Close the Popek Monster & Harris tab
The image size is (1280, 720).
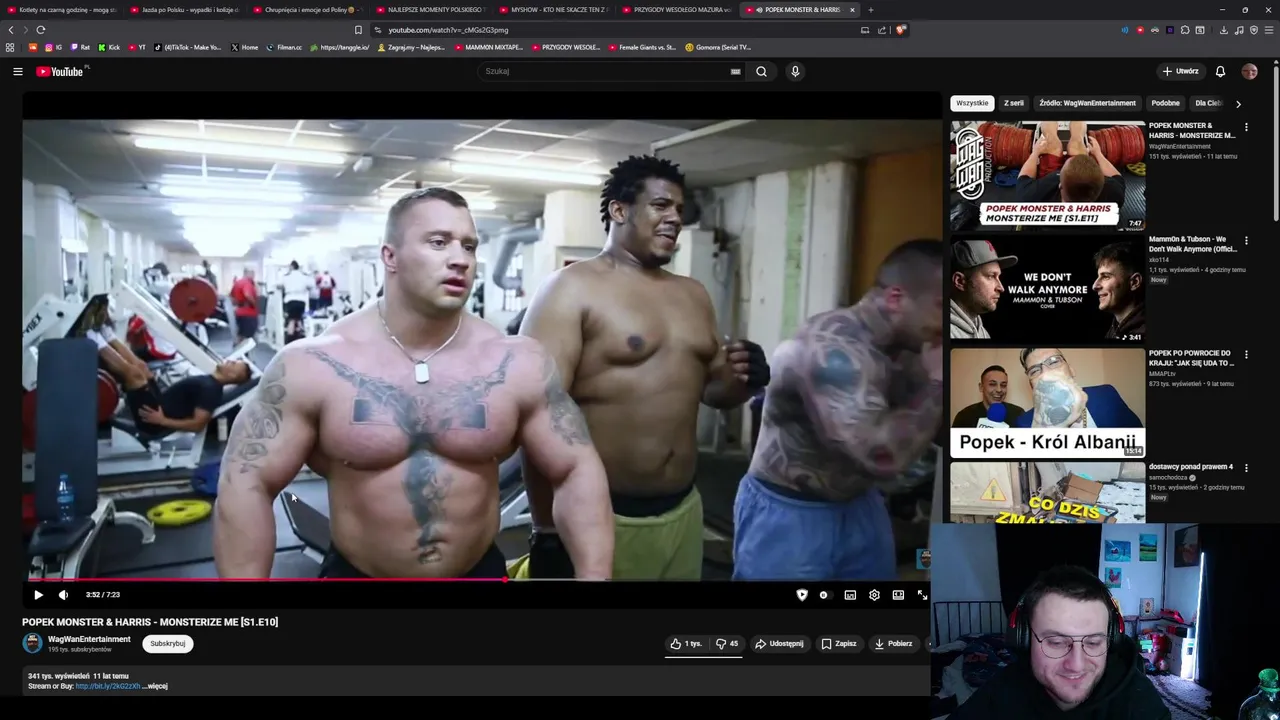click(852, 10)
